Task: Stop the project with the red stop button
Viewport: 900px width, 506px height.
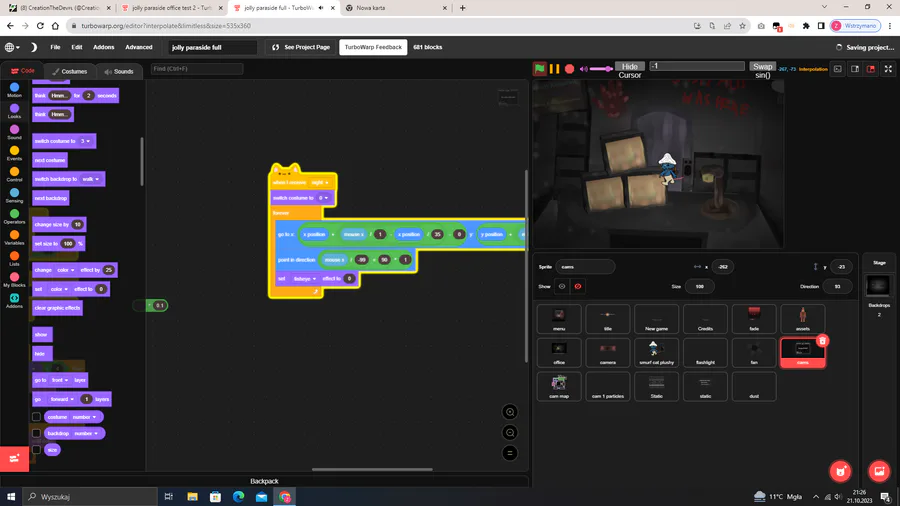Action: [x=569, y=69]
